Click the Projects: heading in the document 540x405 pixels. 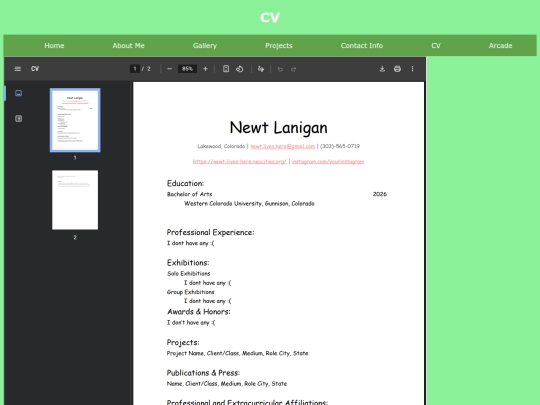[183, 342]
